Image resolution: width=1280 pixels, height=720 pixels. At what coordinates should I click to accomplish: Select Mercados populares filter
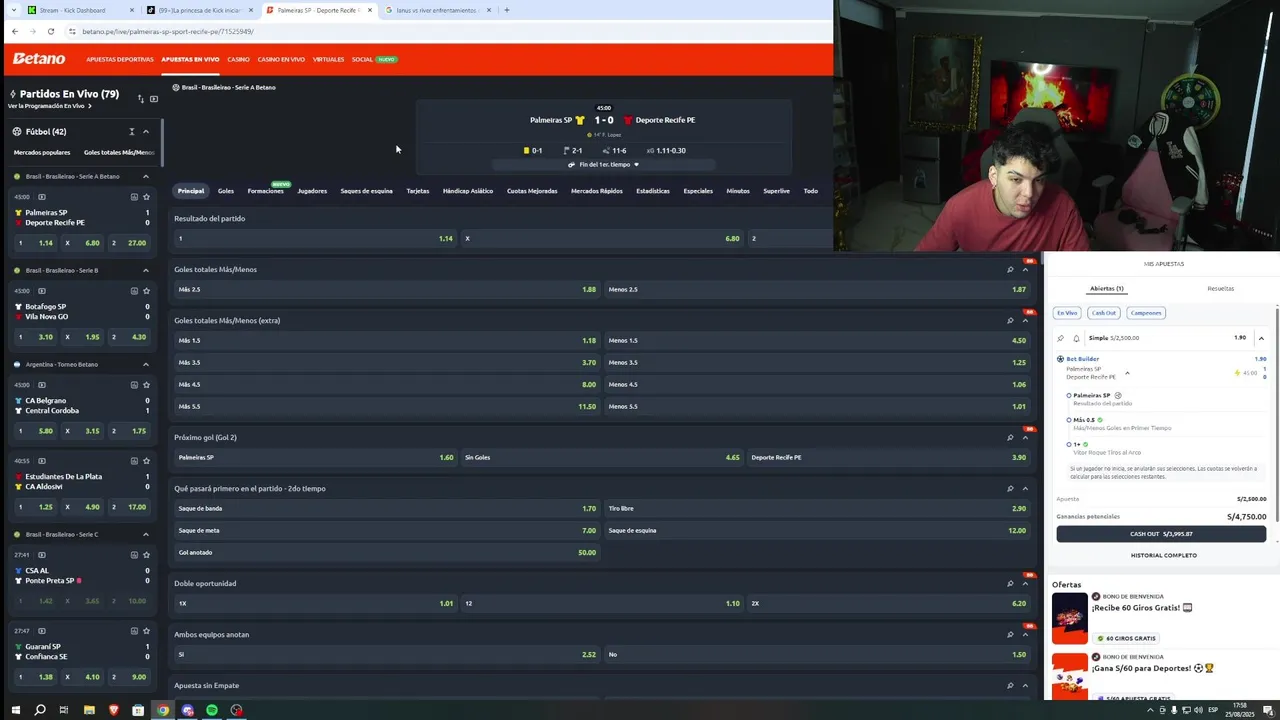42,152
